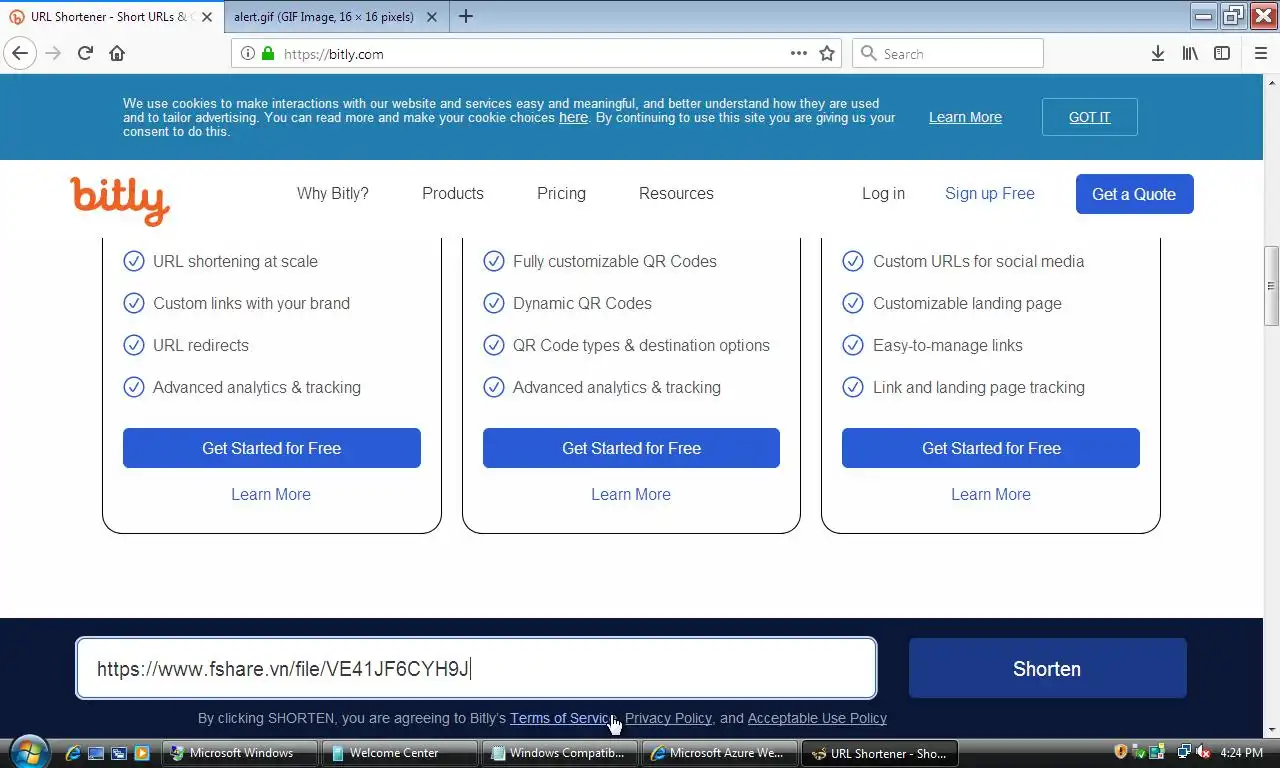Image resolution: width=1280 pixels, height=768 pixels.
Task: Click the Bitly logo
Action: (120, 201)
